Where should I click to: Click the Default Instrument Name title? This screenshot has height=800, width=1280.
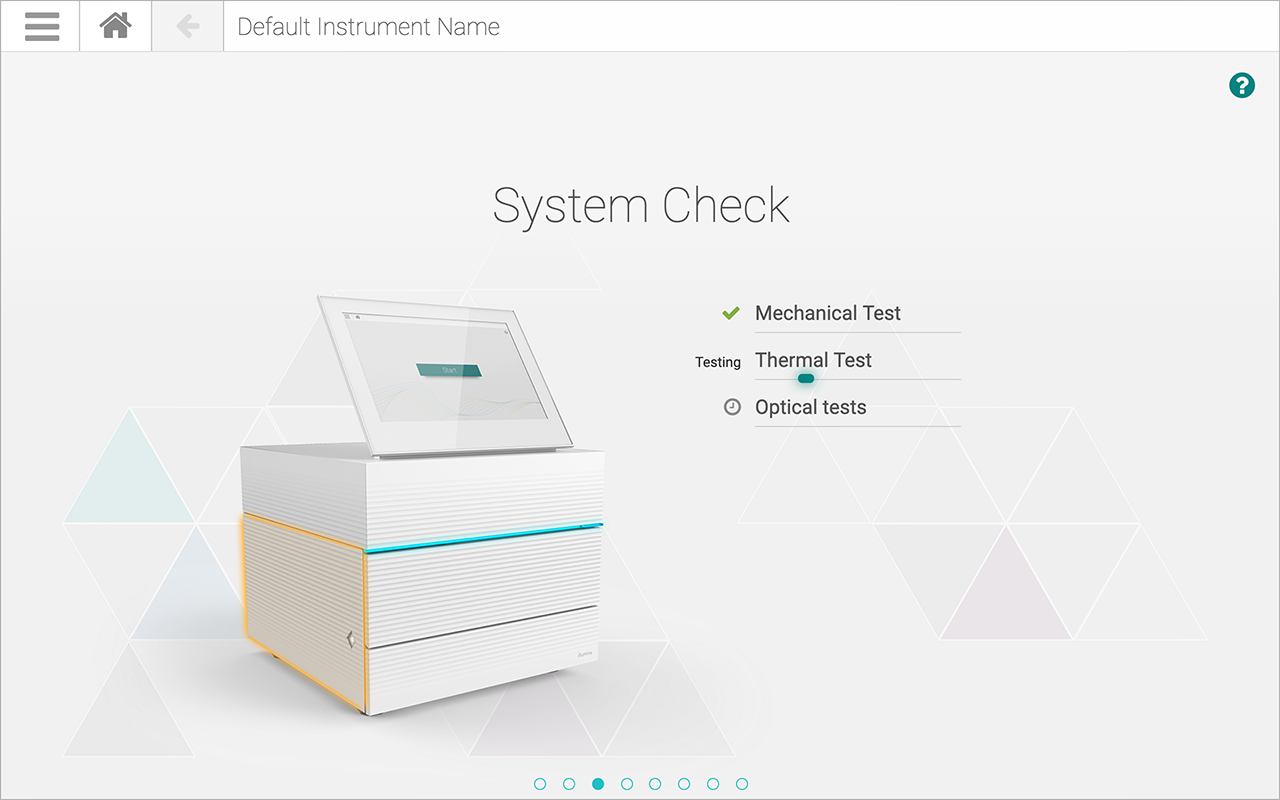[x=368, y=27]
